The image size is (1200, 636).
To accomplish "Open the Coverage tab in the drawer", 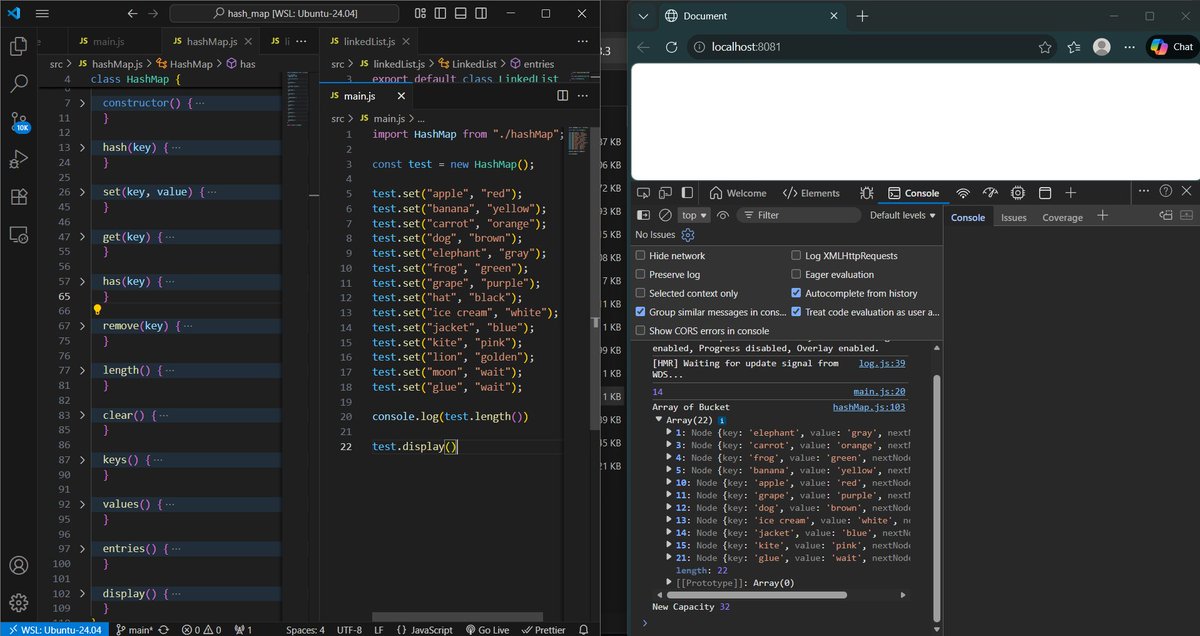I will tap(1062, 217).
